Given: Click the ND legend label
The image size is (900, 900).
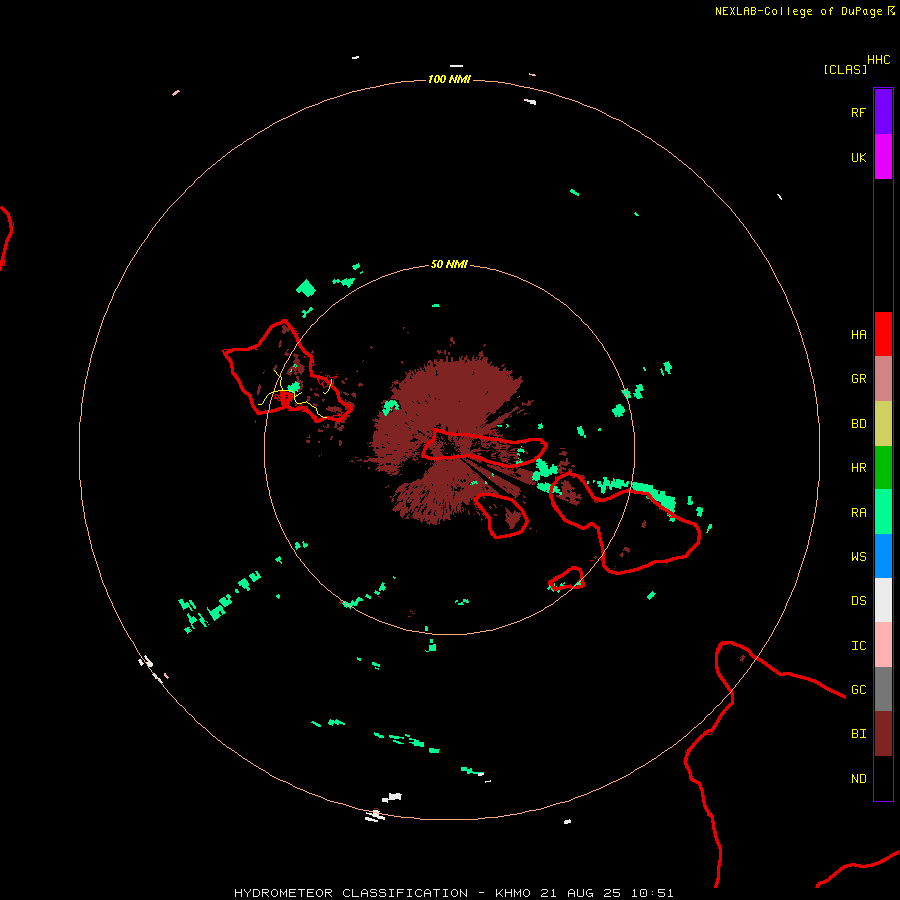Looking at the screenshot, I should pyautogui.click(x=858, y=779).
